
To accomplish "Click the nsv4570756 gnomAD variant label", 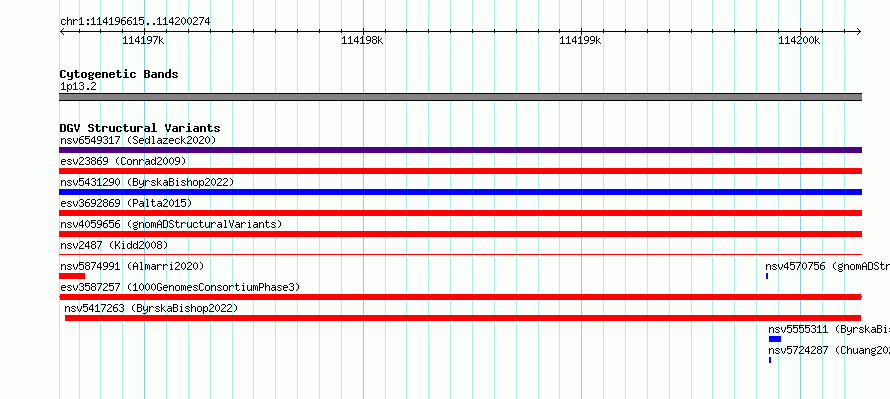I will click(828, 266).
